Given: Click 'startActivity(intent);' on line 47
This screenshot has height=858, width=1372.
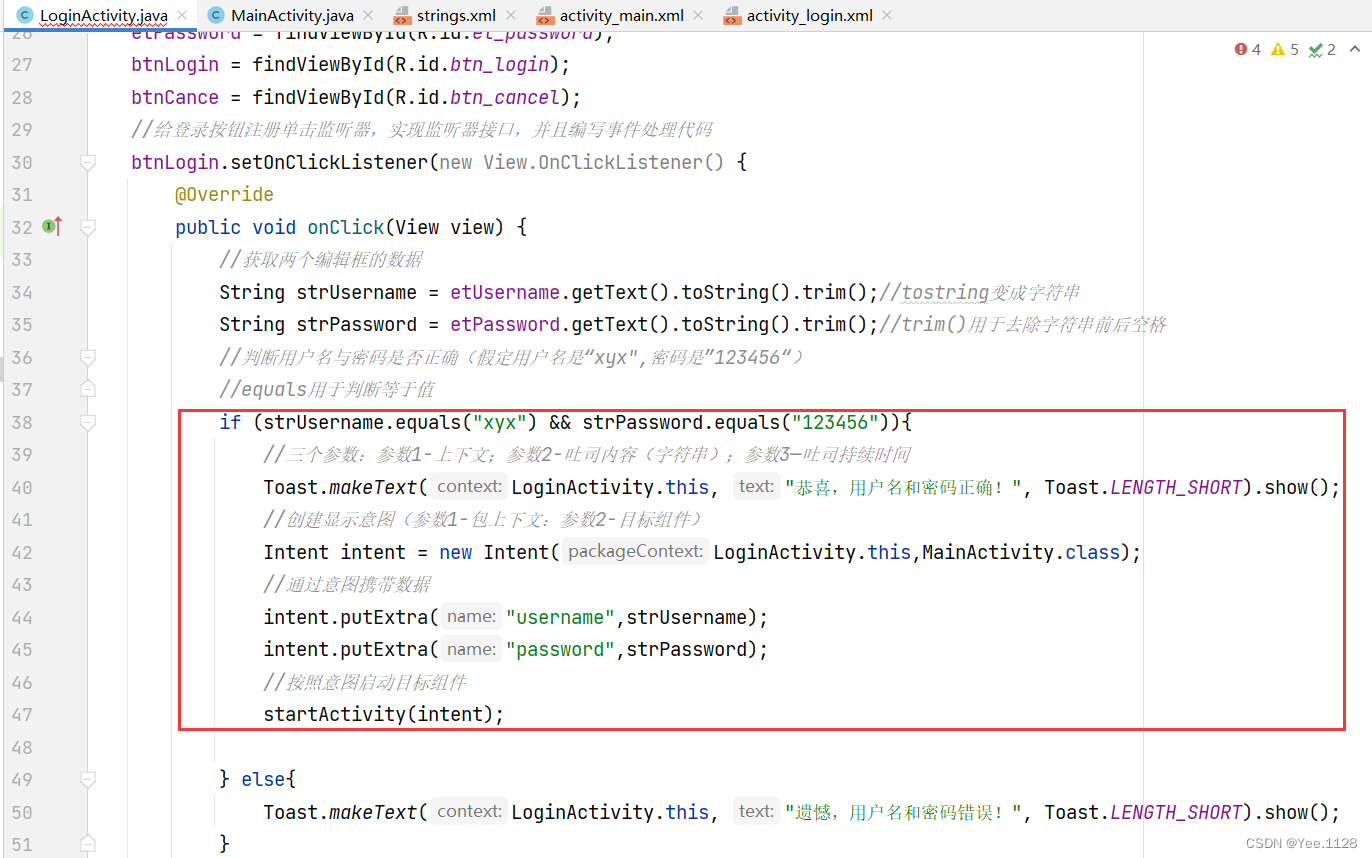Looking at the screenshot, I should coord(384,714).
